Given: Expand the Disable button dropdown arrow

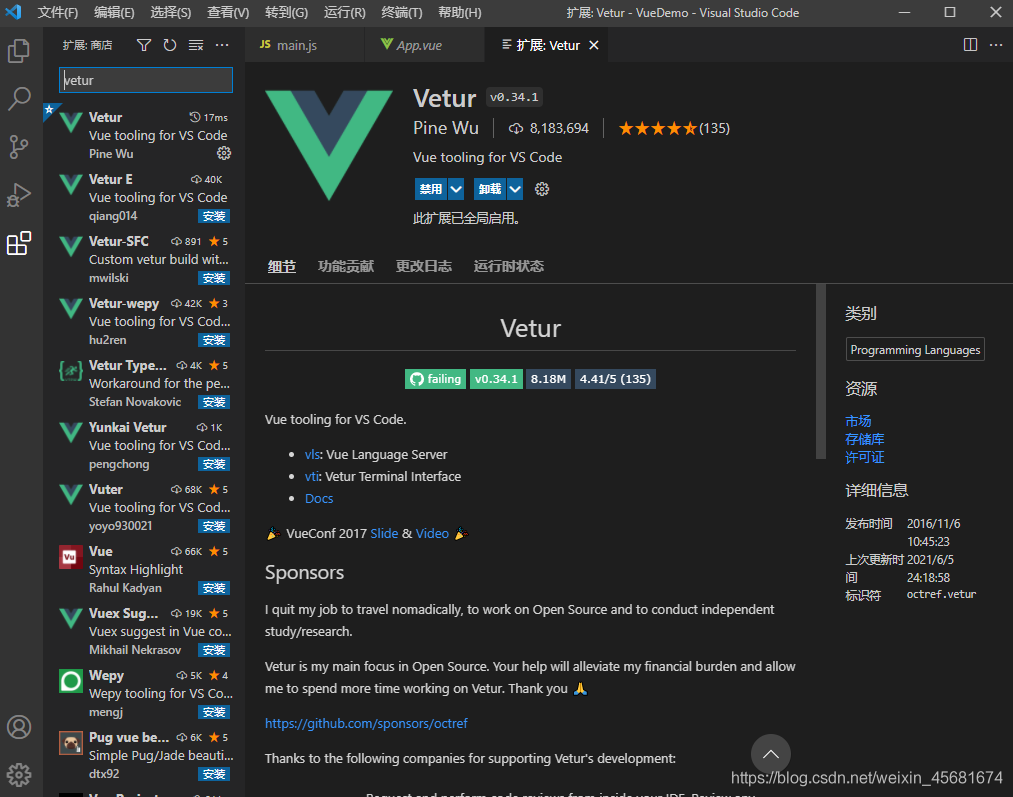Looking at the screenshot, I should tap(456, 189).
